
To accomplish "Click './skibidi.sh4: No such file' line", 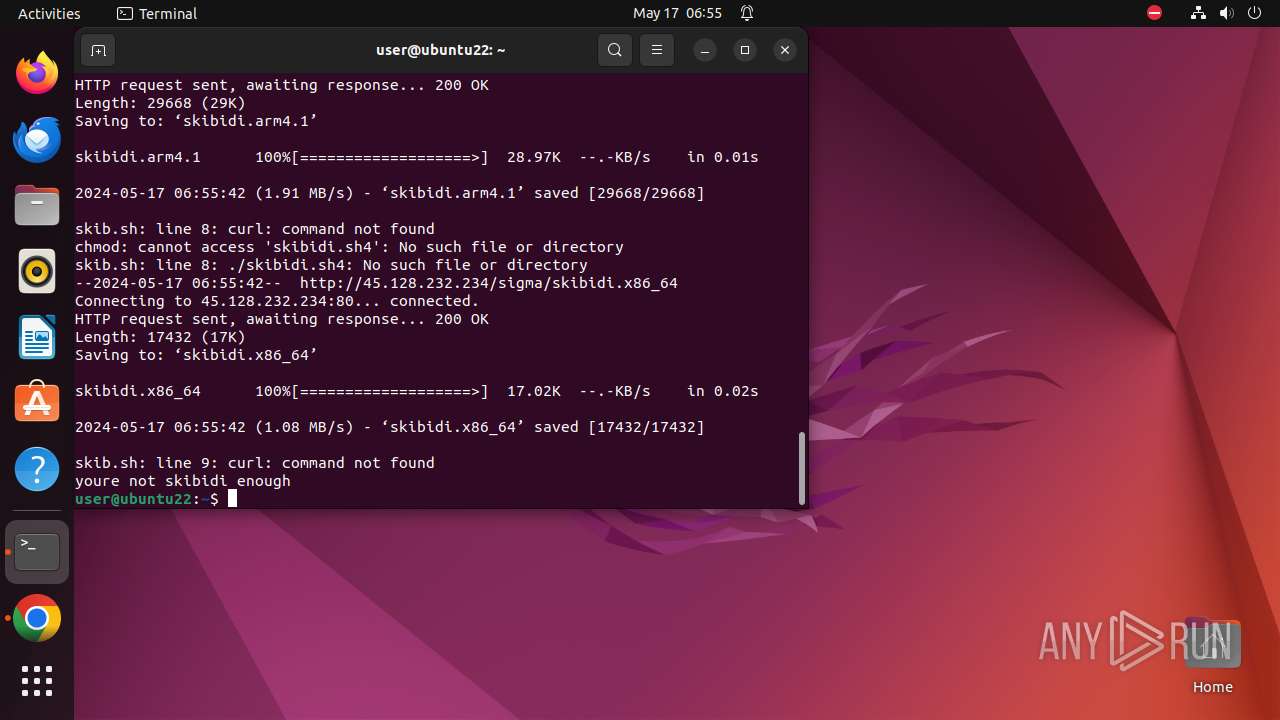I will tap(331, 265).
